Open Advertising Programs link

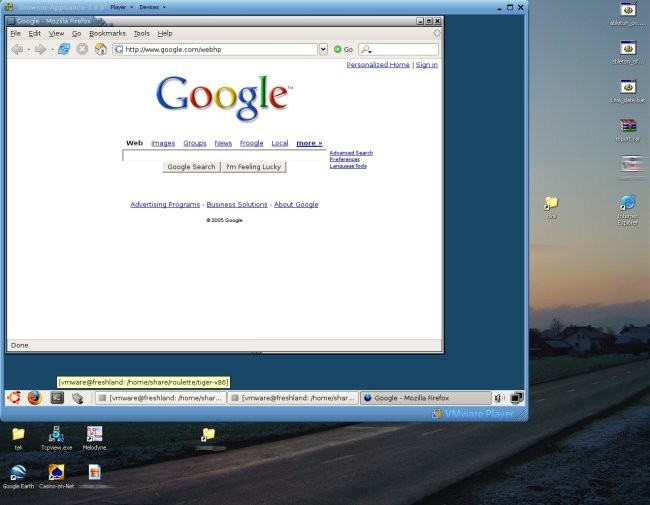pos(165,204)
